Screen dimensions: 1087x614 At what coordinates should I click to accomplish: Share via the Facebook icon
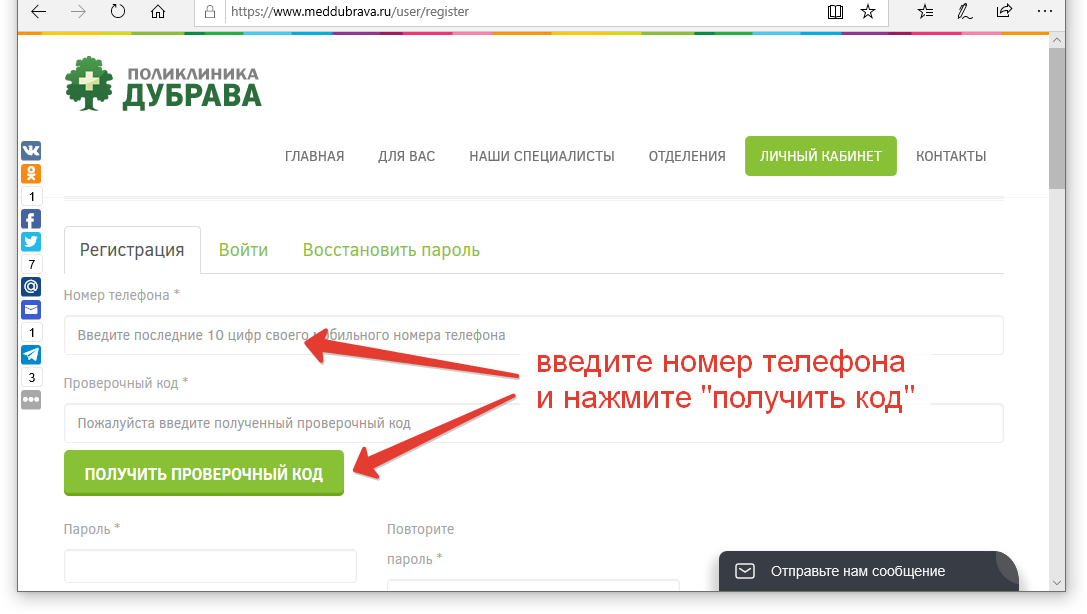pyautogui.click(x=31, y=219)
